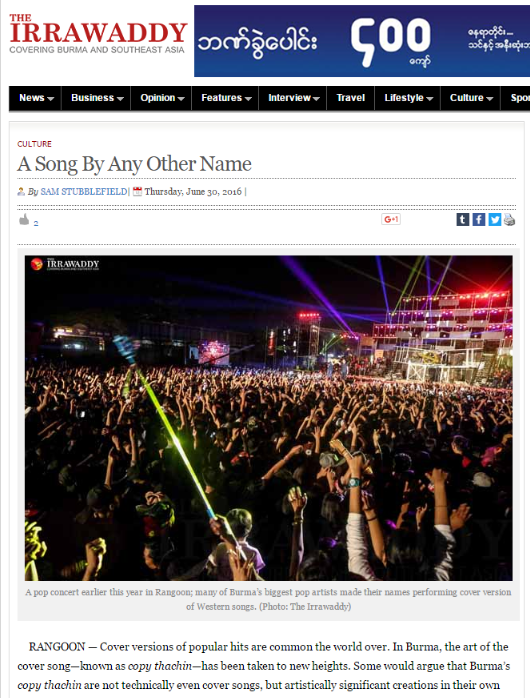Expand the News dropdown menu
Image resolution: width=530 pixels, height=698 pixels.
[x=36, y=98]
